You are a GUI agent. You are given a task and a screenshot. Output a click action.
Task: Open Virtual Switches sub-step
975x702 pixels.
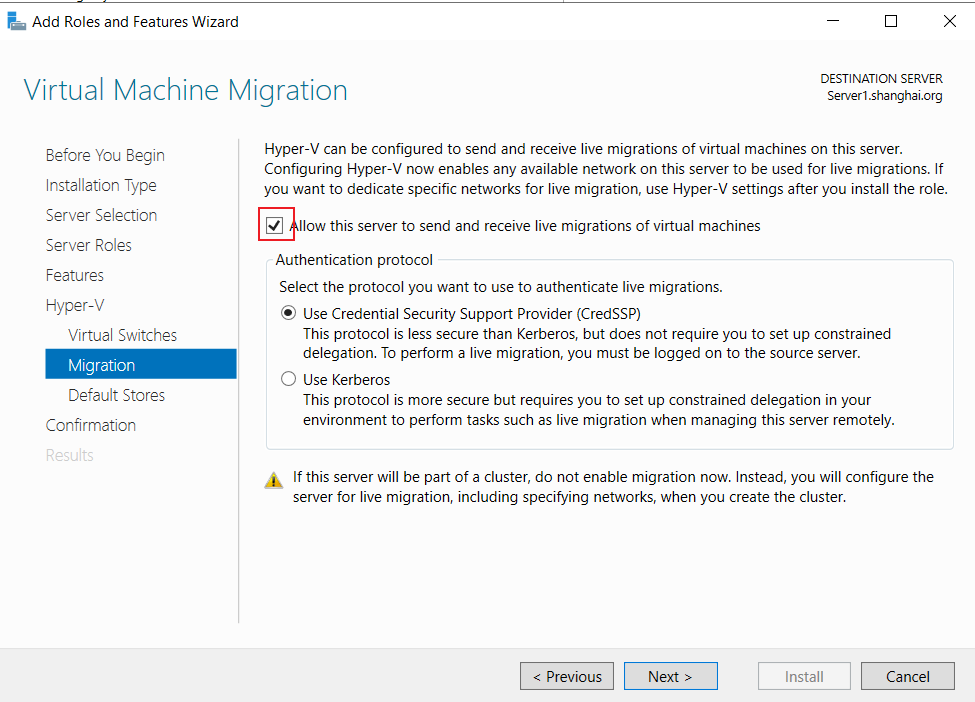pos(122,335)
